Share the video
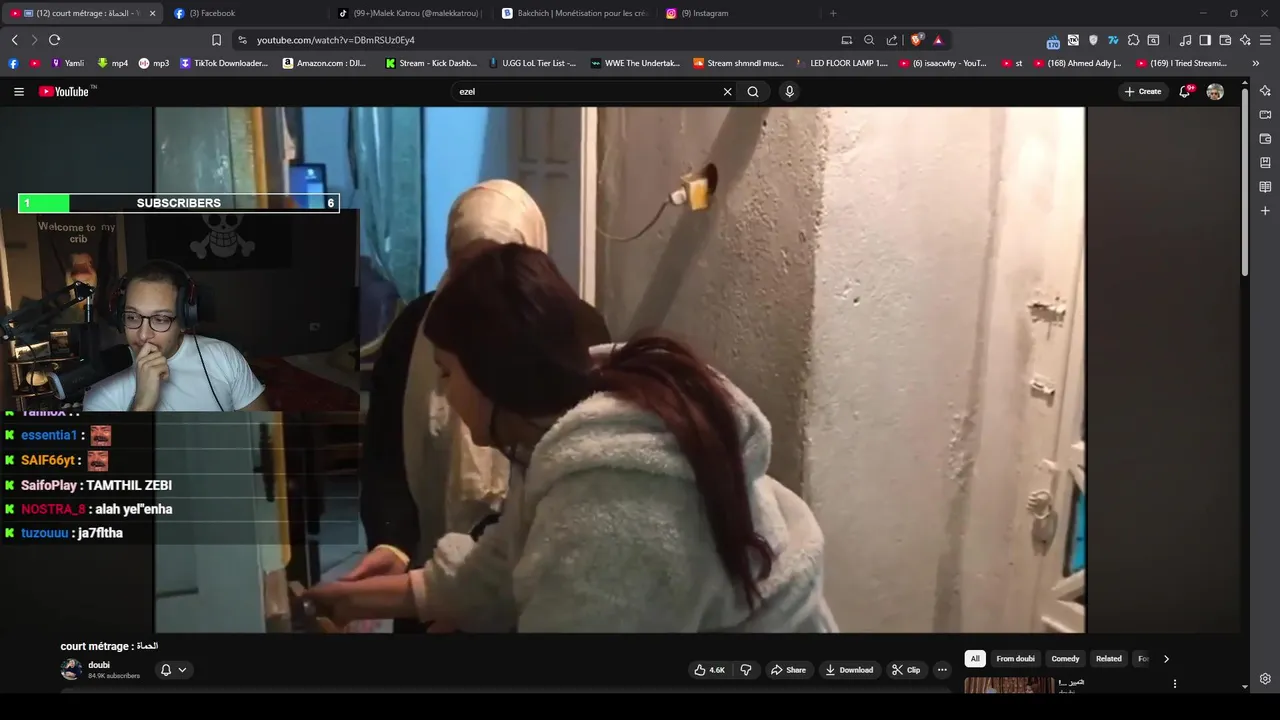Viewport: 1280px width, 720px height. click(788, 670)
